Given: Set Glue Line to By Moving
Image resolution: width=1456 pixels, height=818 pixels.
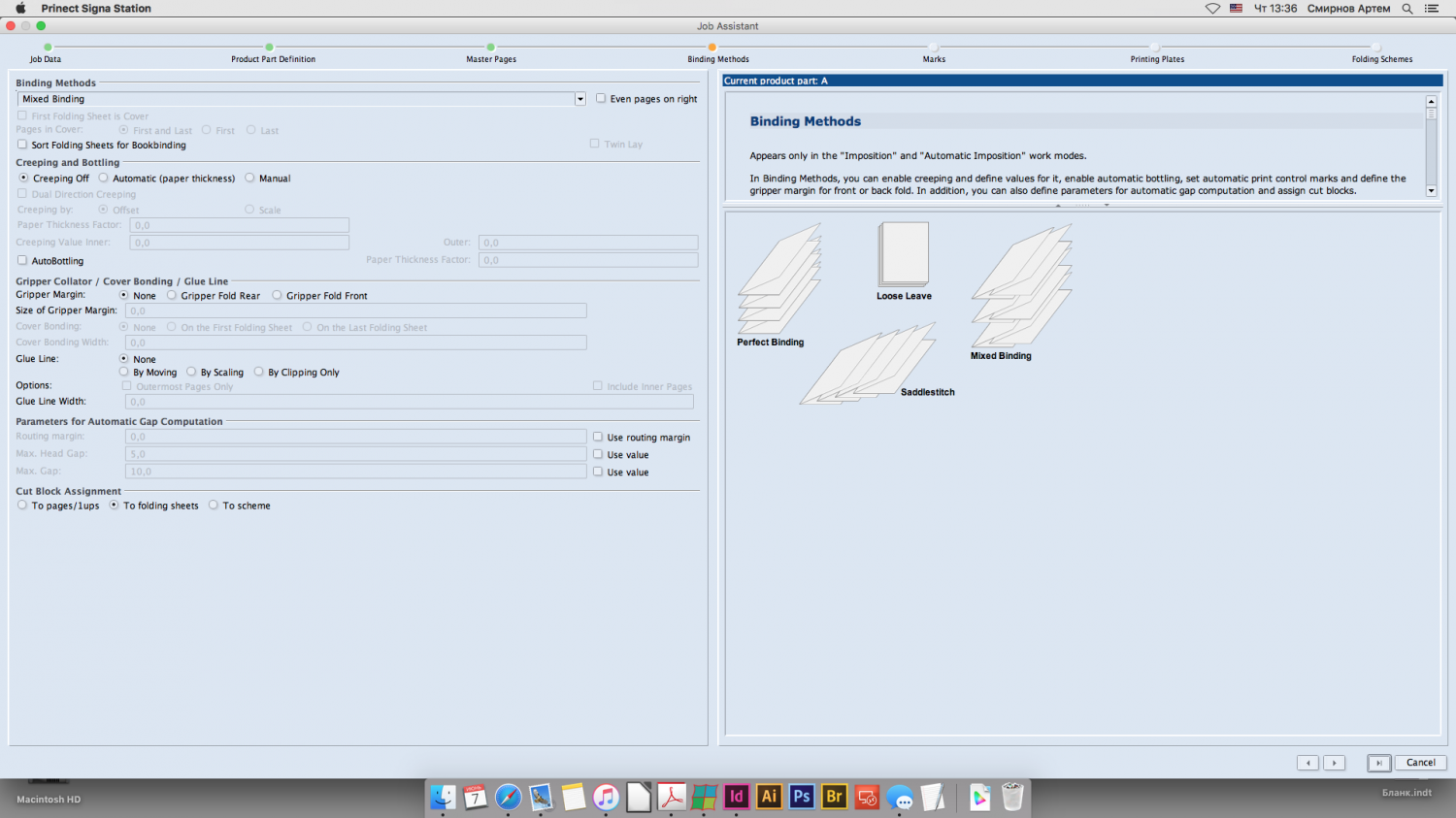Looking at the screenshot, I should click(x=124, y=372).
